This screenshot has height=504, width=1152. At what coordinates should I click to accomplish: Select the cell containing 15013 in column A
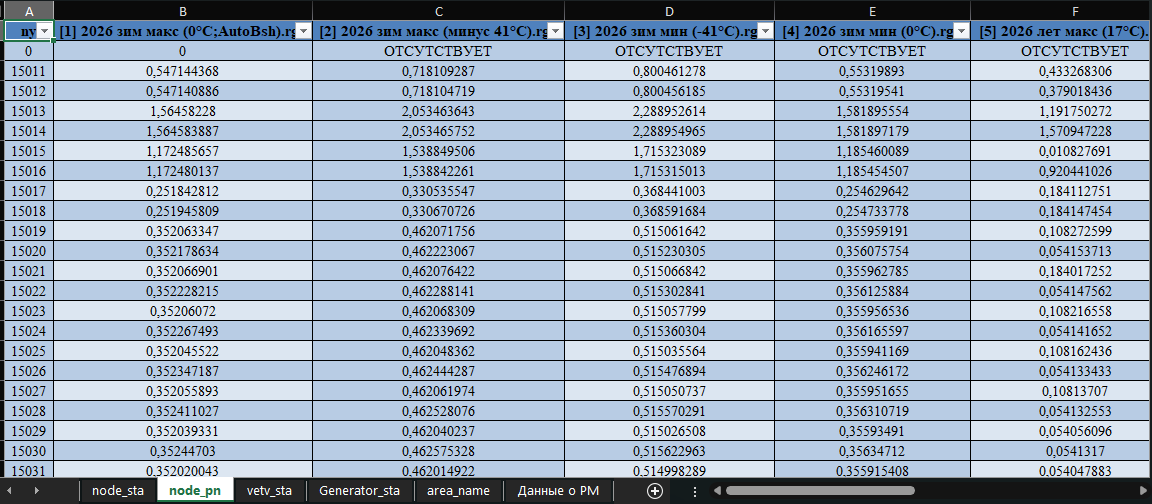tap(27, 110)
